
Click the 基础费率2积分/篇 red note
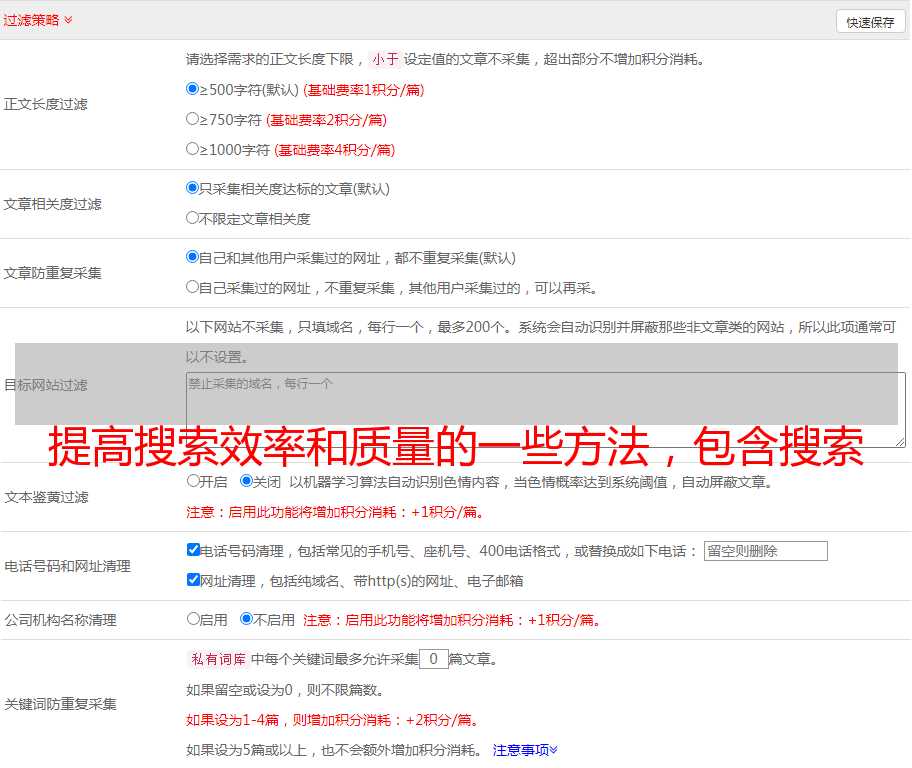(326, 120)
